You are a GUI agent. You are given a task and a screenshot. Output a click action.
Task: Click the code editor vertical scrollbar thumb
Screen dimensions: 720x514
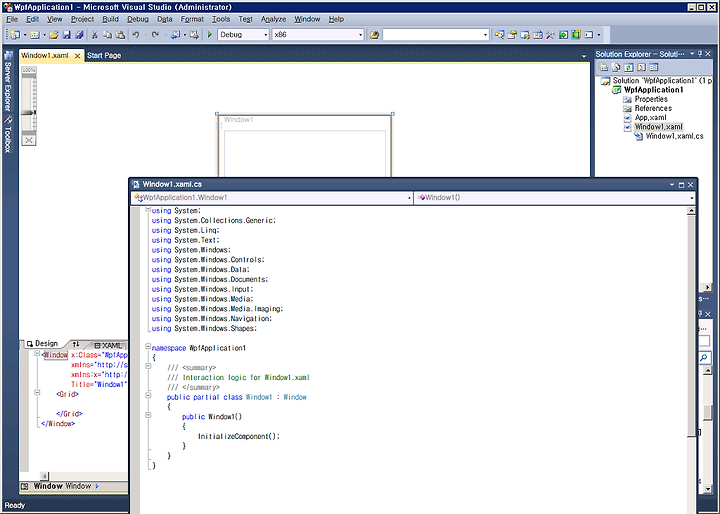(x=691, y=325)
